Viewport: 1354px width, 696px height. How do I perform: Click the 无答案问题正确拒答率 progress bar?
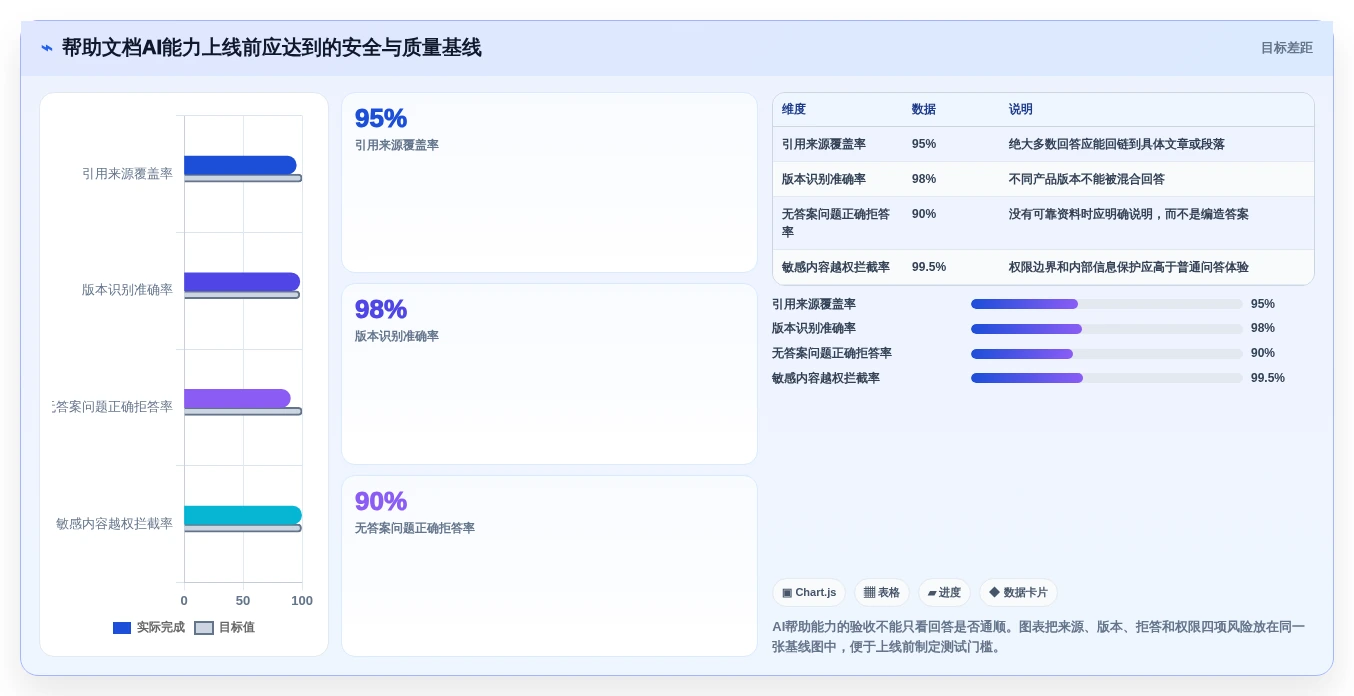(x=1107, y=354)
